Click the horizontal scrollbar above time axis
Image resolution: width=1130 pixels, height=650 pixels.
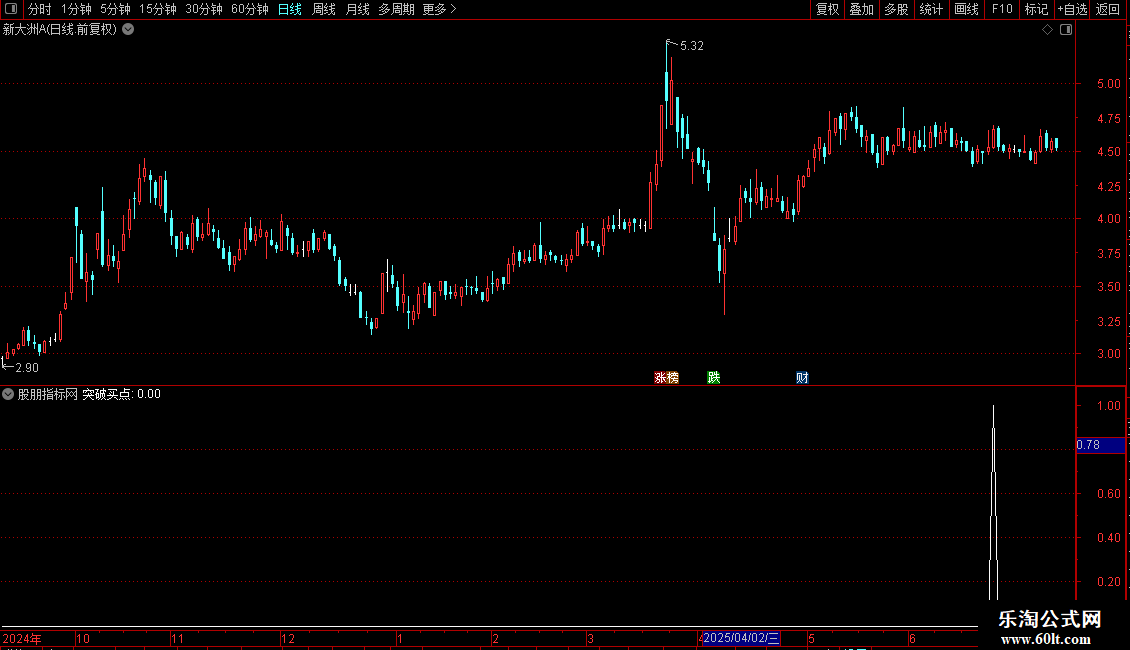coord(489,627)
